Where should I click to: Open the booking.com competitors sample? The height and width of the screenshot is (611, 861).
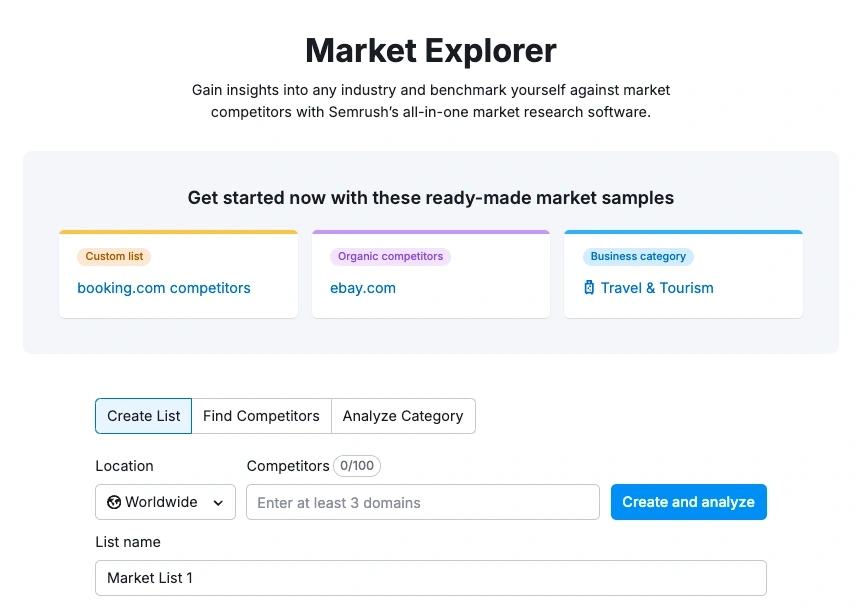pos(164,288)
